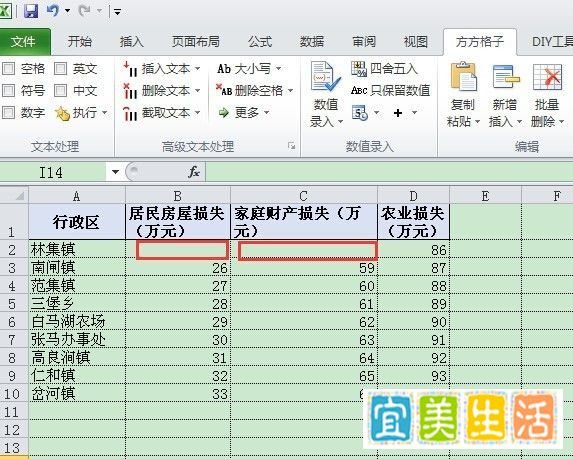Image resolution: width=573 pixels, height=459 pixels.
Task: Click cell B3 with value 26
Action: pos(178,268)
